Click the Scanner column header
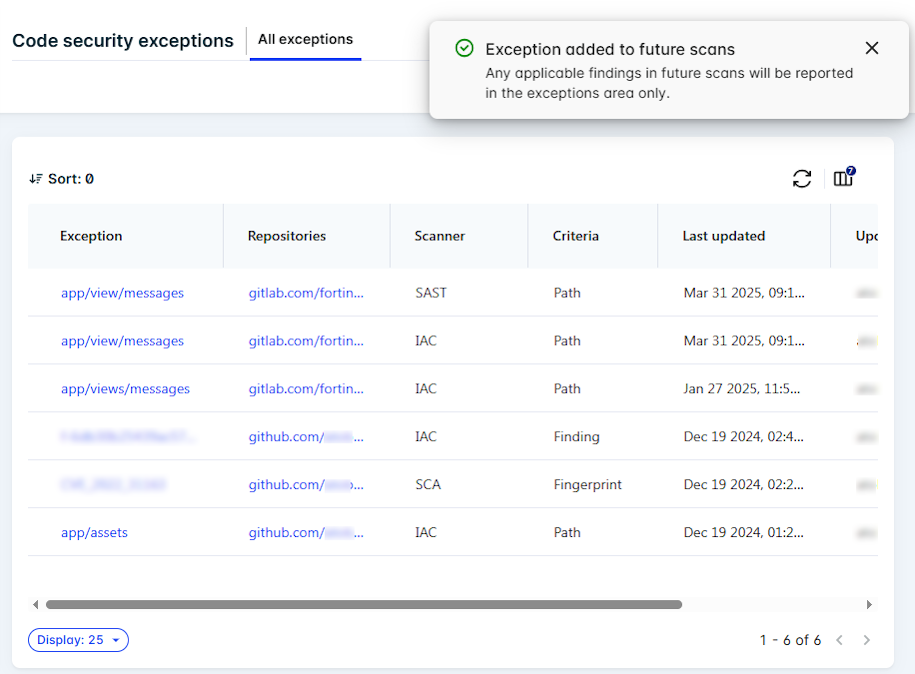The width and height of the screenshot is (915, 674). 439,236
